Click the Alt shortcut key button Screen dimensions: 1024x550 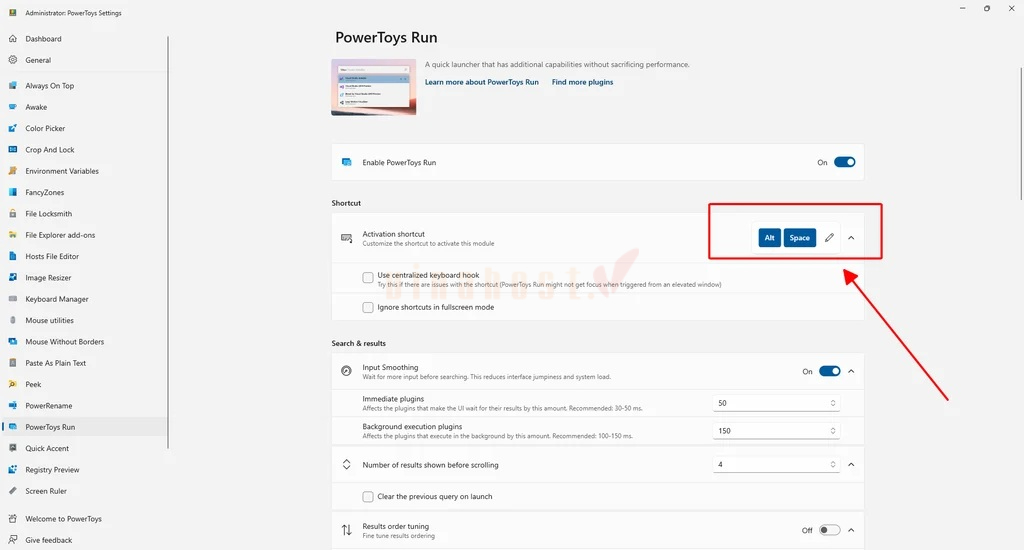click(x=769, y=238)
